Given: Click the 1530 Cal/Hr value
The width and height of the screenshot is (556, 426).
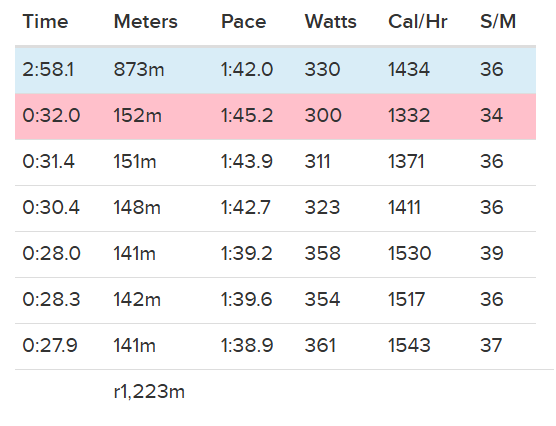Looking at the screenshot, I should (x=410, y=253).
